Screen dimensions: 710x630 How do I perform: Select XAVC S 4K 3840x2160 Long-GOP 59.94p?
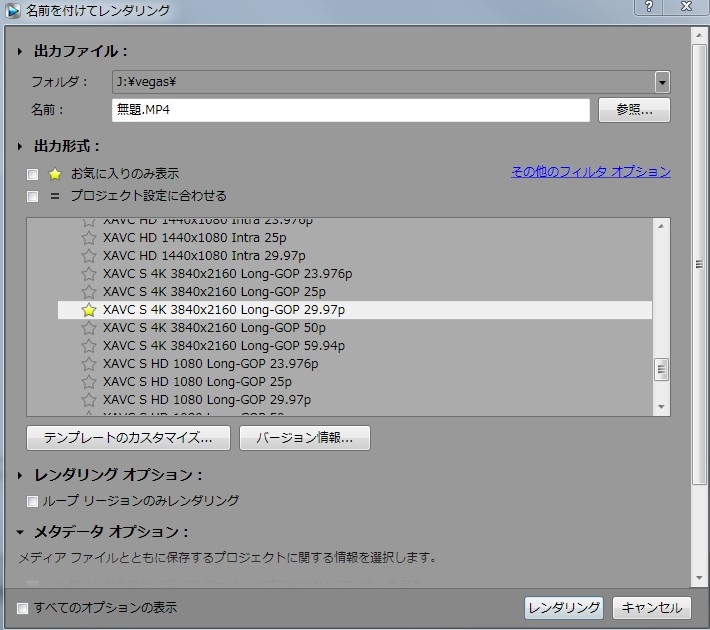(x=355, y=346)
